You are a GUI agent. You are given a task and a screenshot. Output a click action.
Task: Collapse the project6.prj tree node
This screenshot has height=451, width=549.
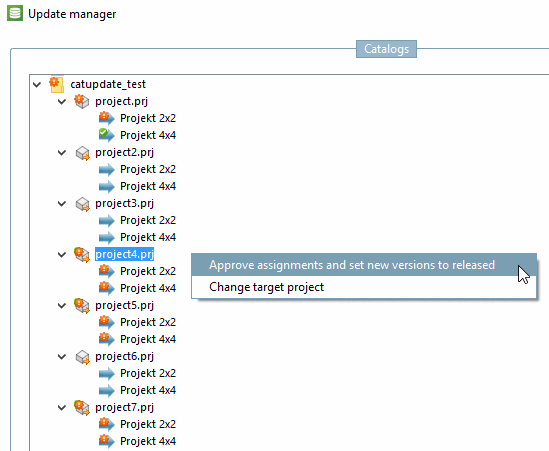(x=62, y=356)
